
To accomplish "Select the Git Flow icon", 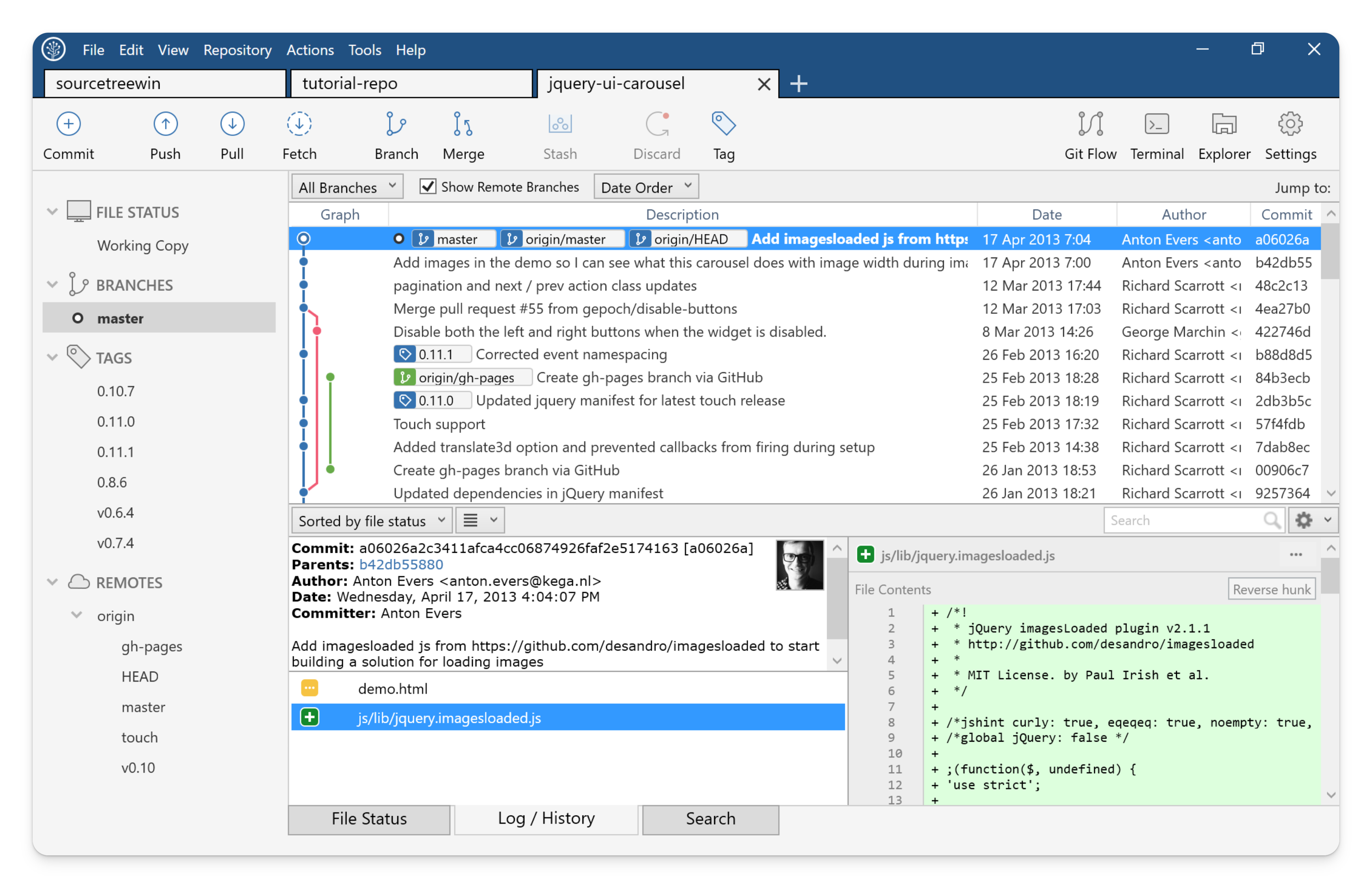I will (1091, 134).
